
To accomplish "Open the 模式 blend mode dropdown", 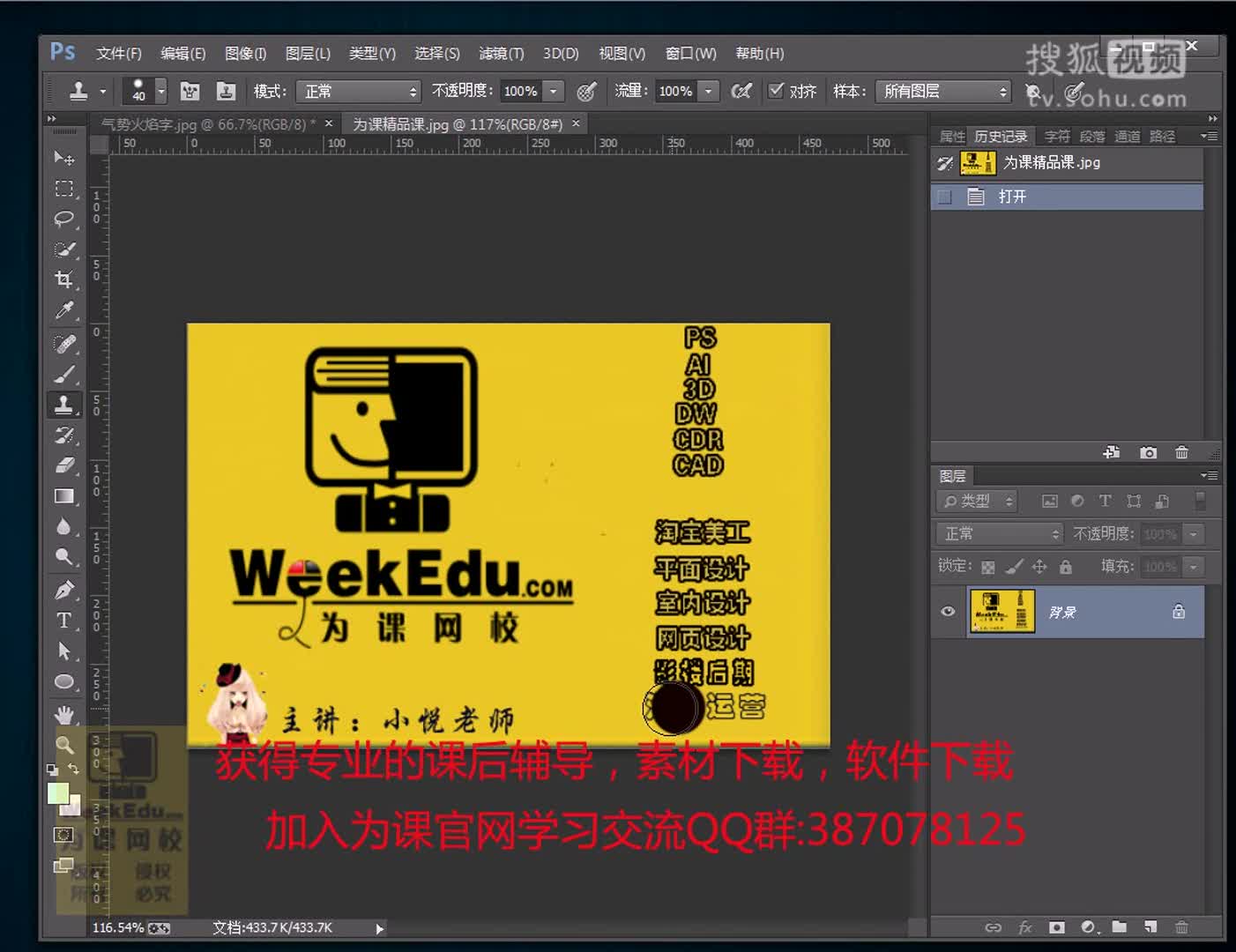I will tap(359, 91).
